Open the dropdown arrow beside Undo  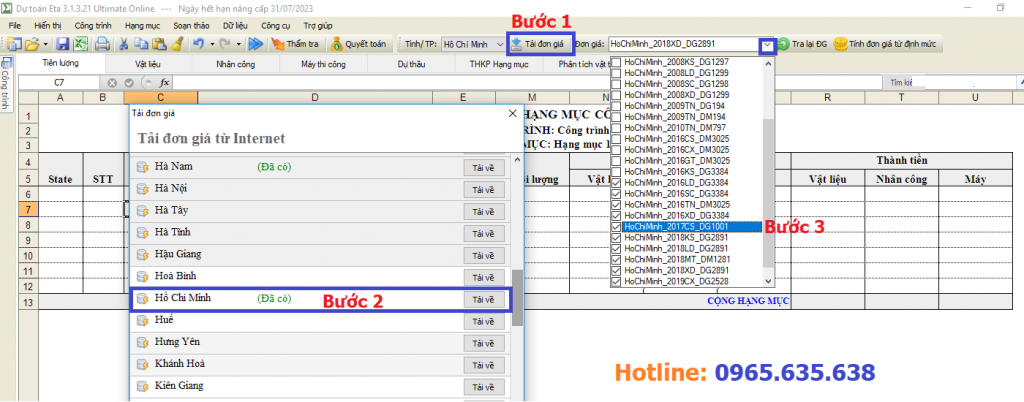[213, 44]
